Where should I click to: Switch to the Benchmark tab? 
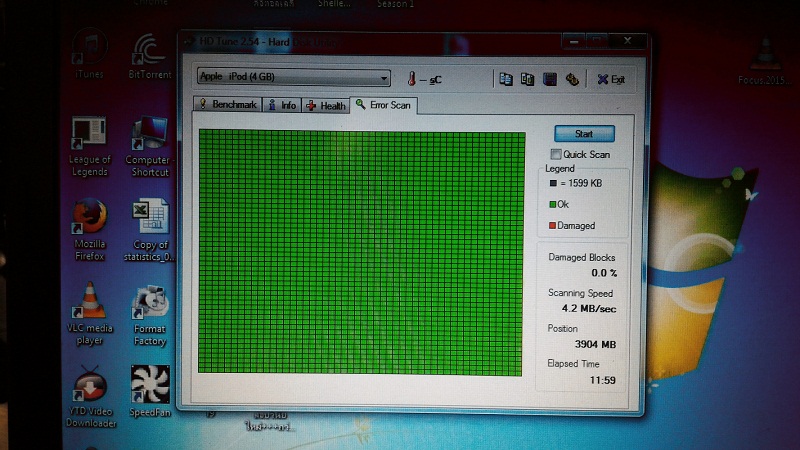(228, 105)
